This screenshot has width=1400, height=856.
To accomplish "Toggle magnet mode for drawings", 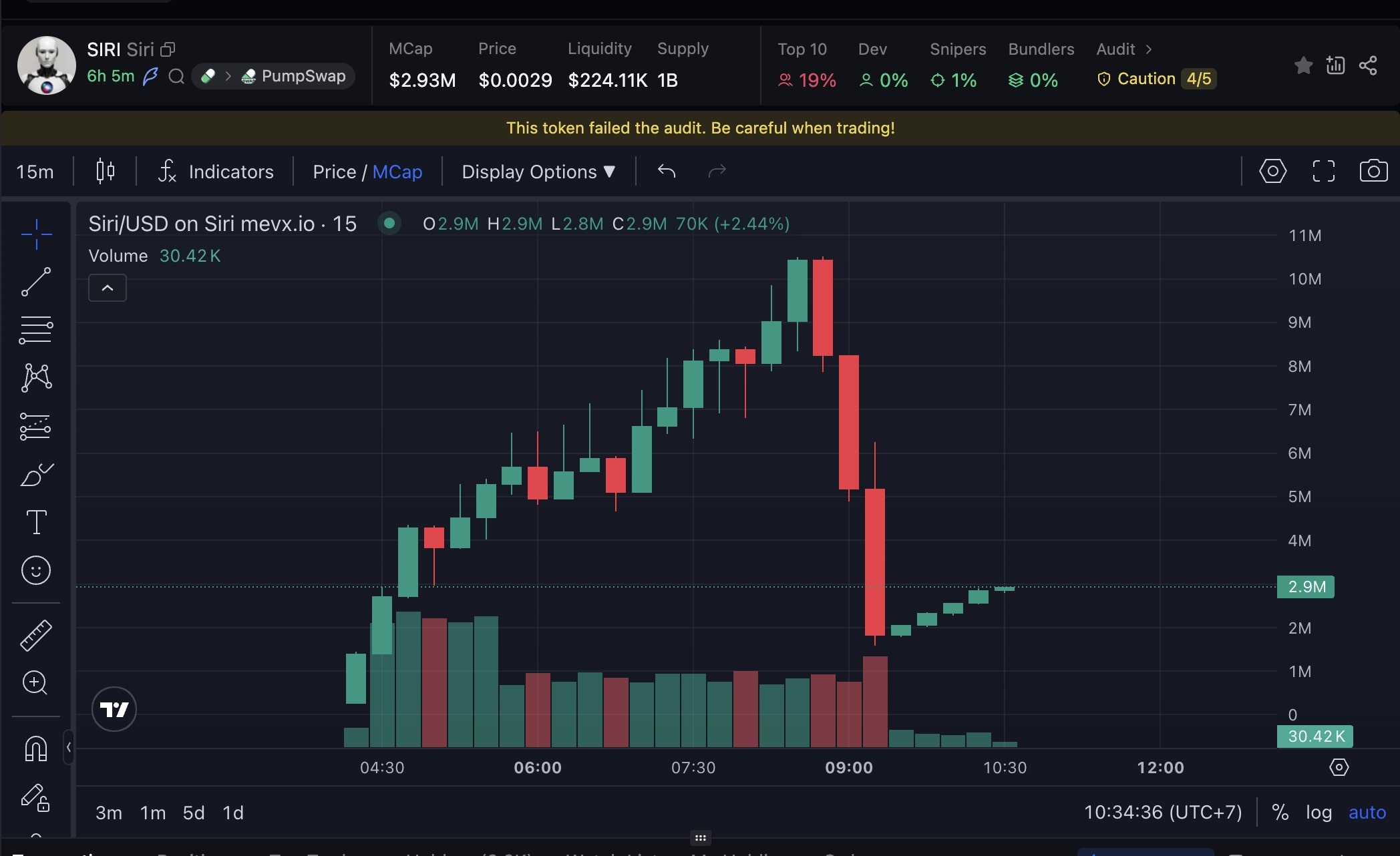I will (x=36, y=748).
